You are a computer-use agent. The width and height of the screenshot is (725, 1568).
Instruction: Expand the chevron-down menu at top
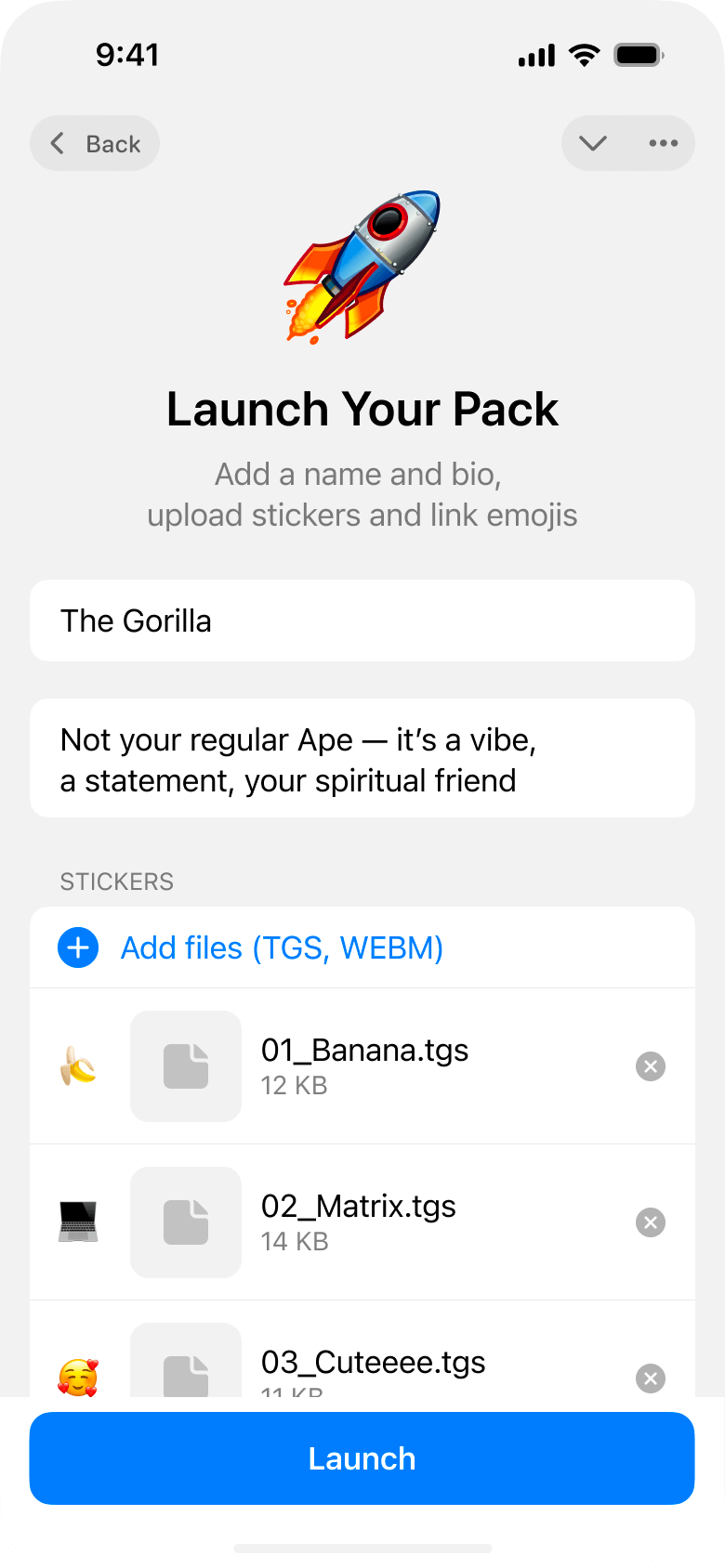[x=593, y=143]
